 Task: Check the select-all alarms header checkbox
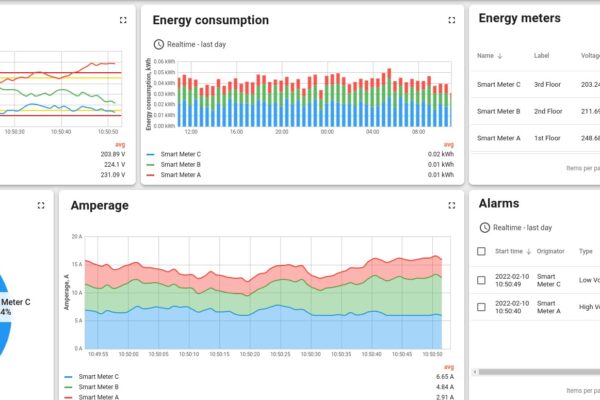tap(482, 251)
